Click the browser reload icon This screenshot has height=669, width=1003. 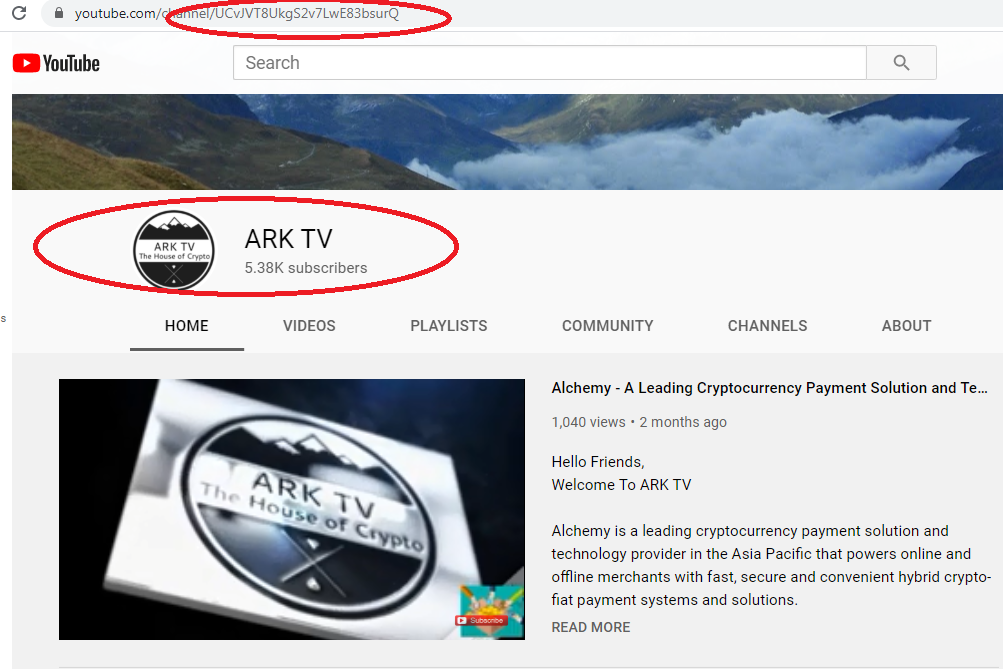tap(19, 13)
